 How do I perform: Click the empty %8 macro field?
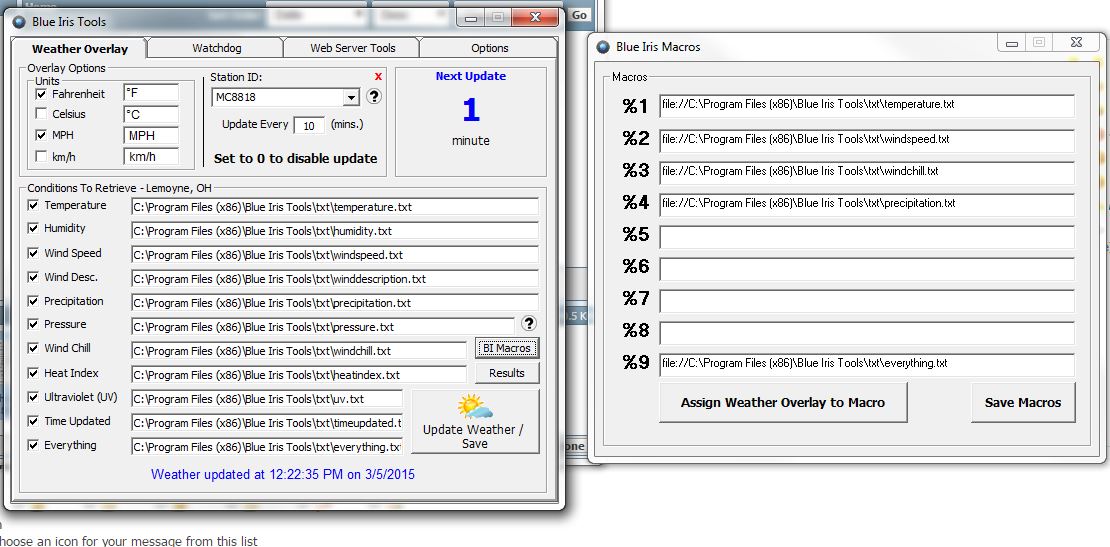pyautogui.click(x=867, y=333)
